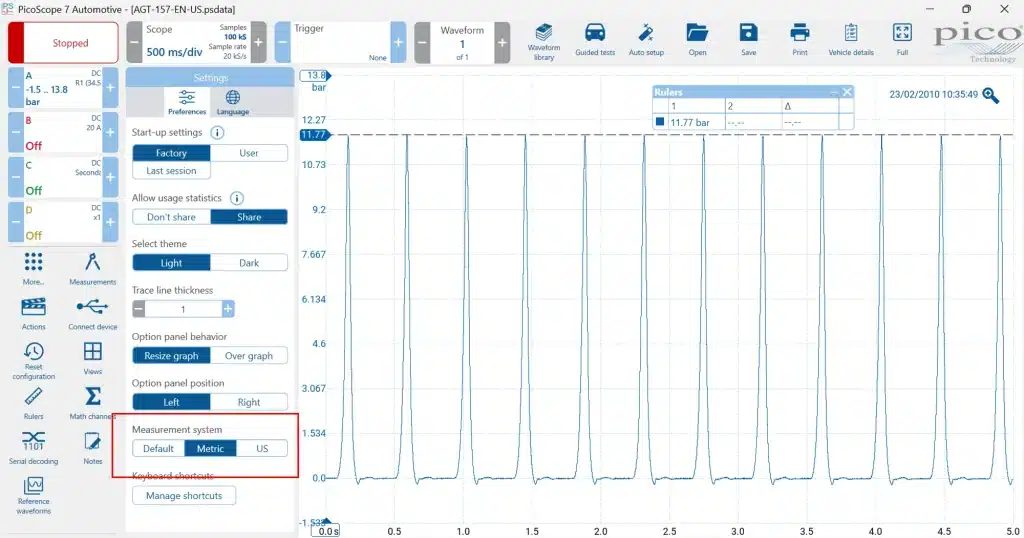Open the Actions panel
1024x538 pixels.
coord(33,313)
